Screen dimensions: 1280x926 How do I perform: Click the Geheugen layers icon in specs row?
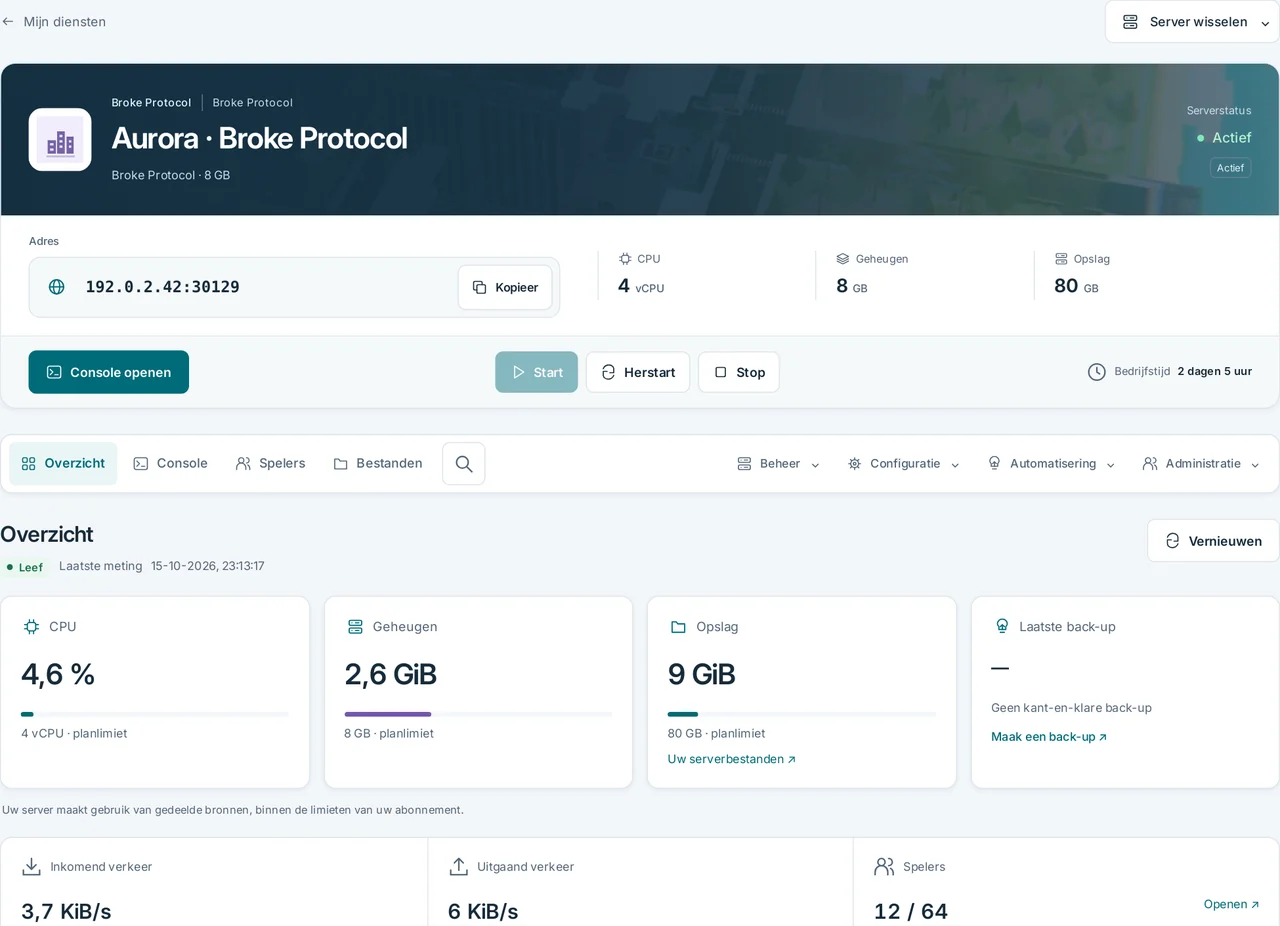point(843,259)
